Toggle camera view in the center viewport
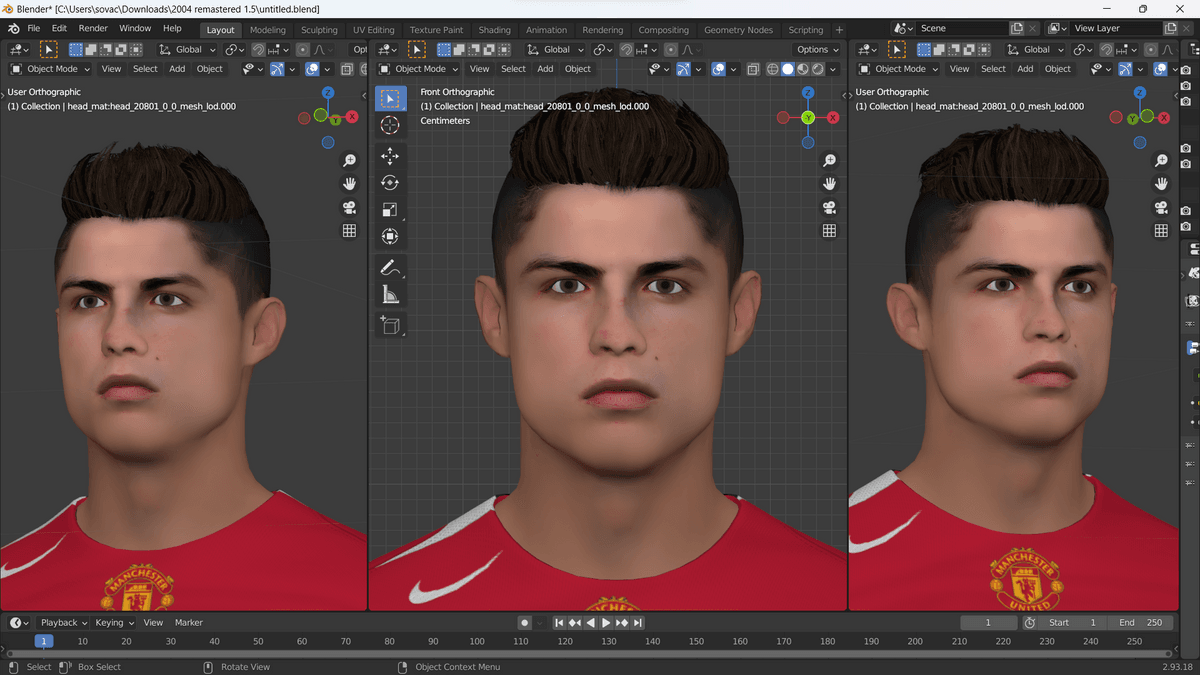Screen dimensions: 1200x675 pyautogui.click(x=829, y=207)
